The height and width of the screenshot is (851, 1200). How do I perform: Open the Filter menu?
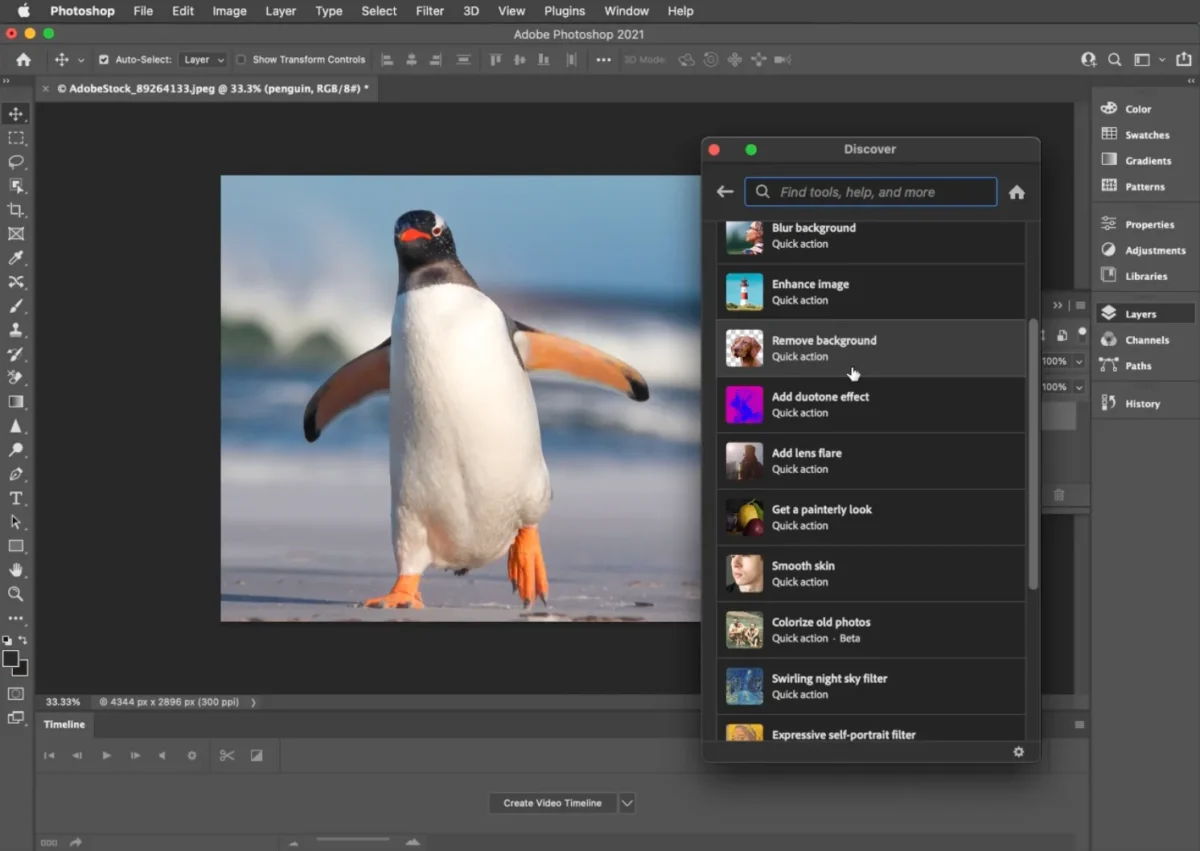[430, 11]
